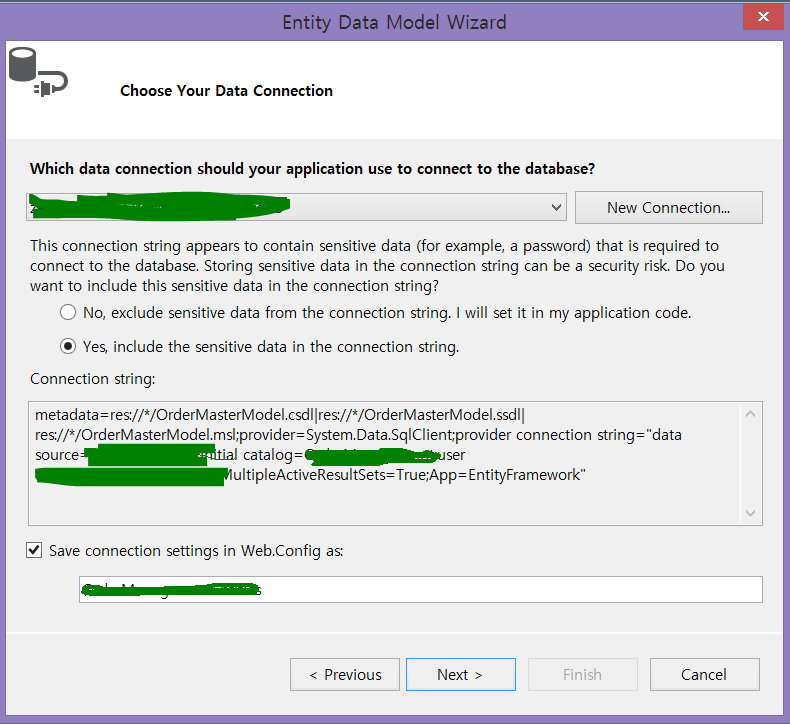Focus the Web.Config connection name field
The width and height of the screenshot is (790, 724).
click(420, 590)
